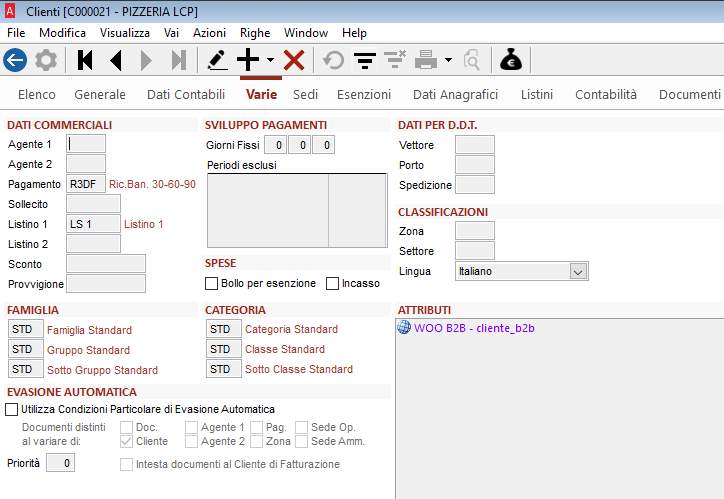Click the euro money bag icon

(511, 60)
